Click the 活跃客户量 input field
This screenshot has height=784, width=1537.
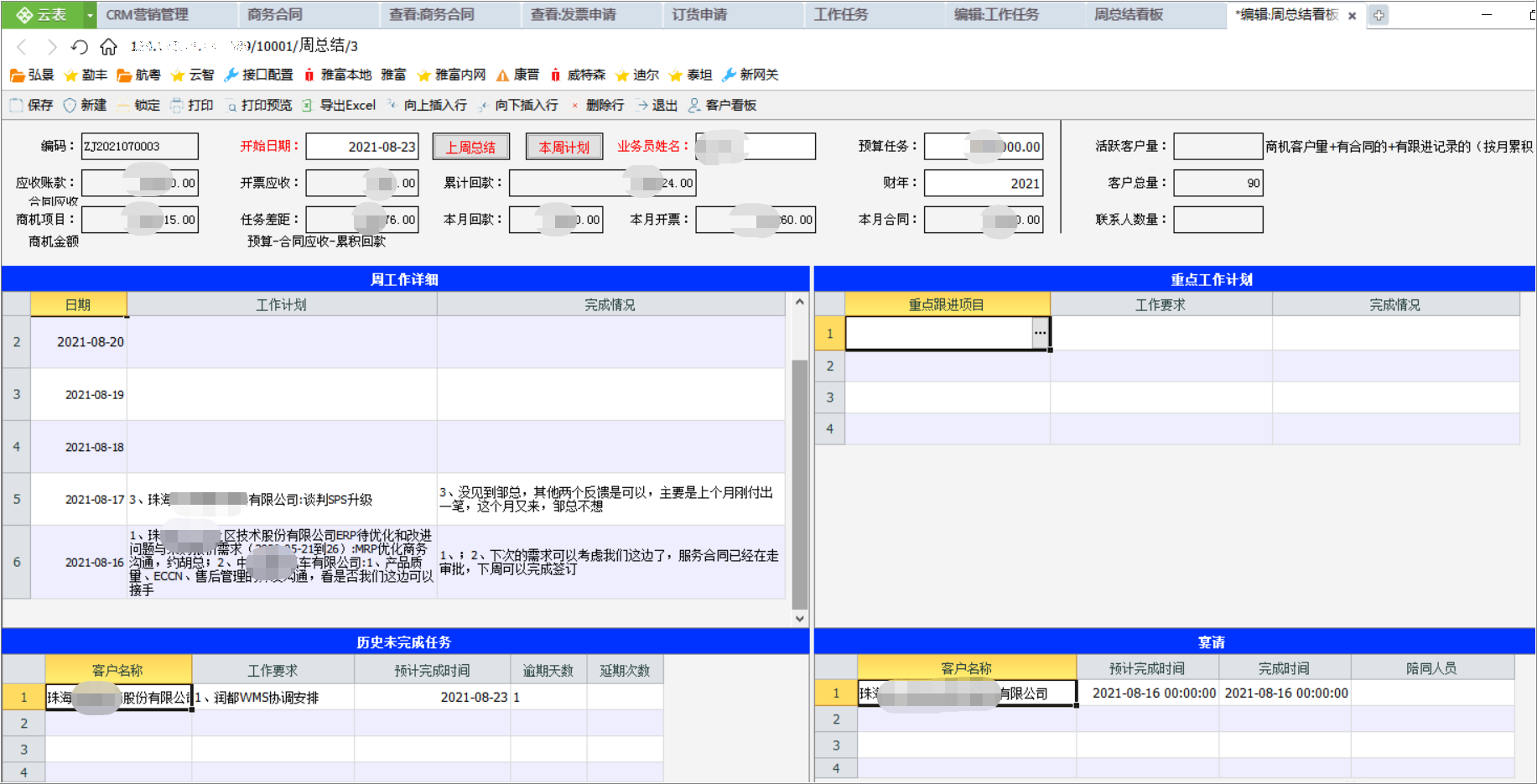pyautogui.click(x=1218, y=146)
